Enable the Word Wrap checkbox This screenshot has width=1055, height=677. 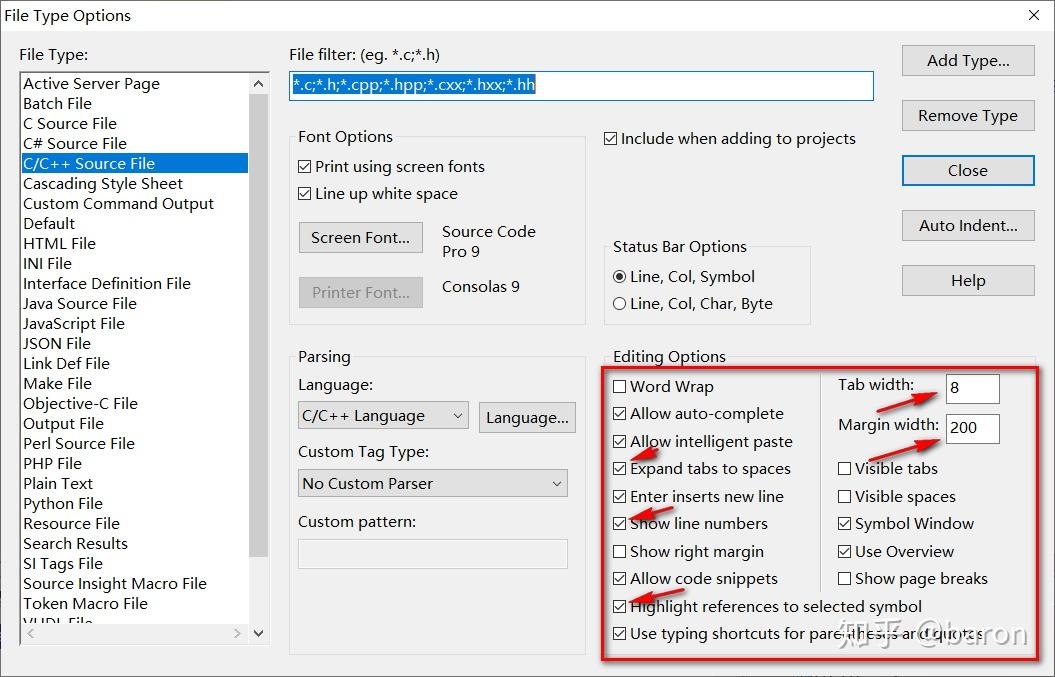pyautogui.click(x=621, y=387)
